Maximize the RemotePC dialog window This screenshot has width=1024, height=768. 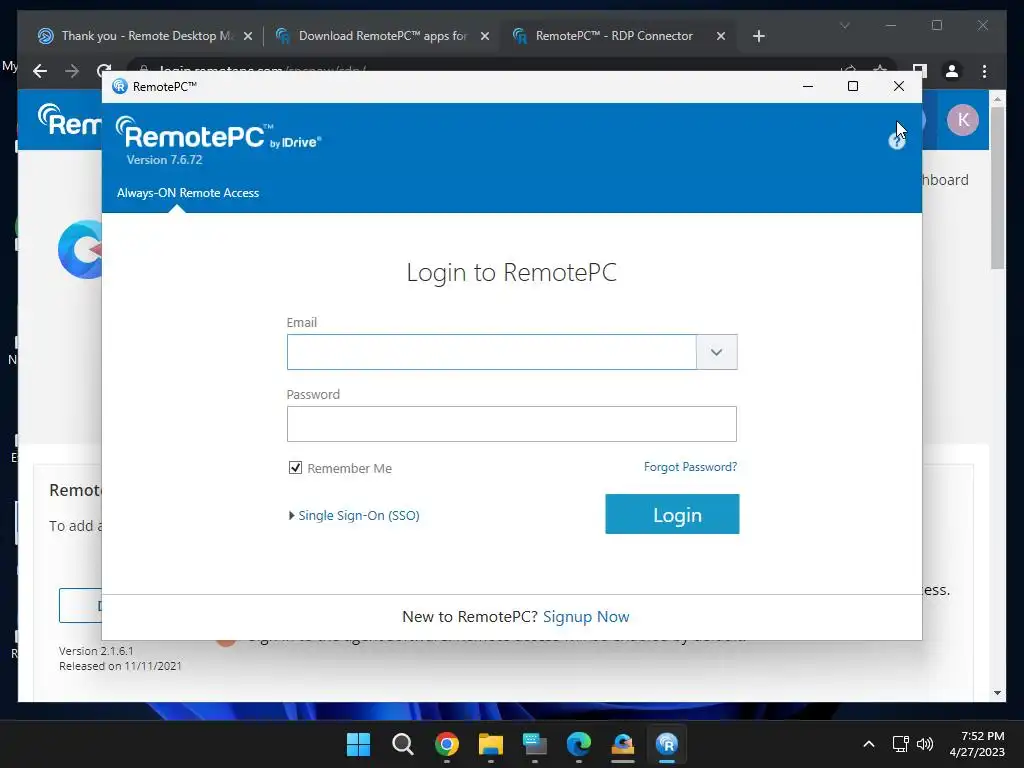tap(853, 86)
